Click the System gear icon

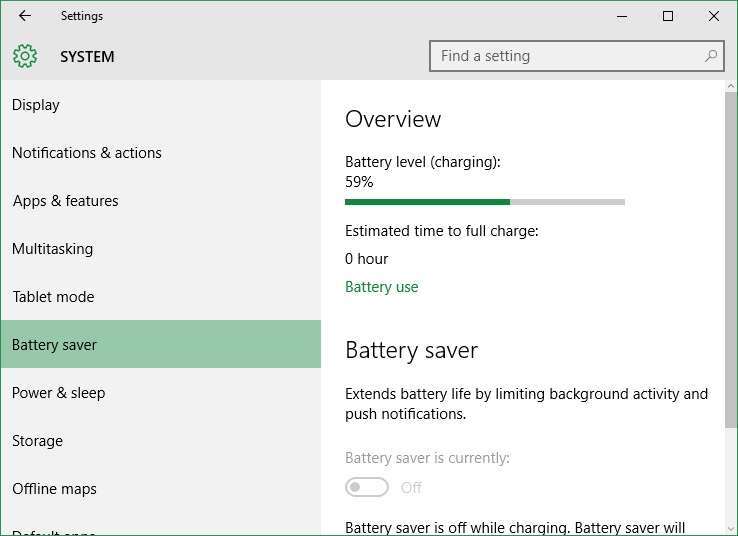(25, 56)
